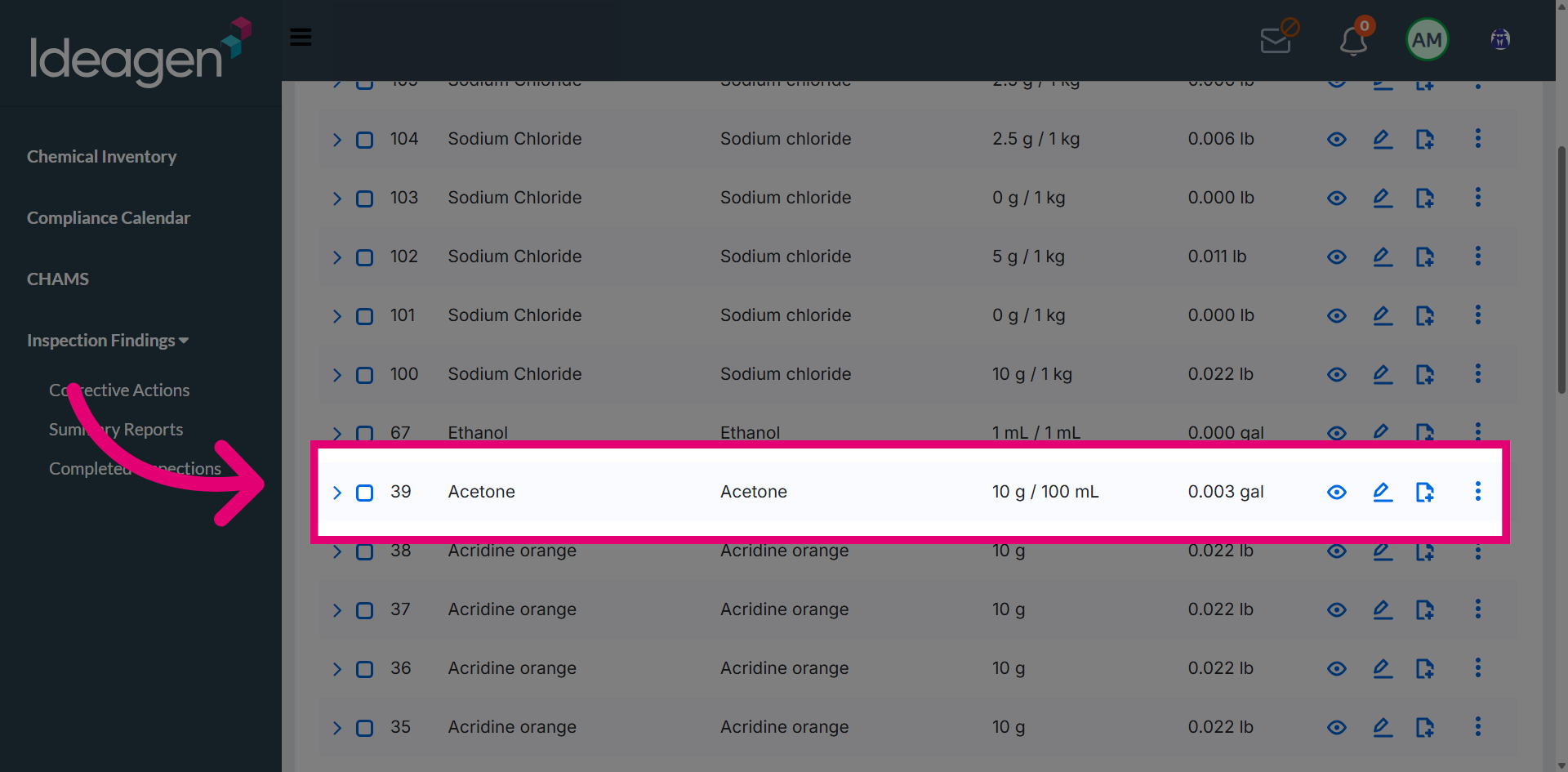This screenshot has height=772, width=1568.
Task: Open more options for row 103
Action: 1477,197
